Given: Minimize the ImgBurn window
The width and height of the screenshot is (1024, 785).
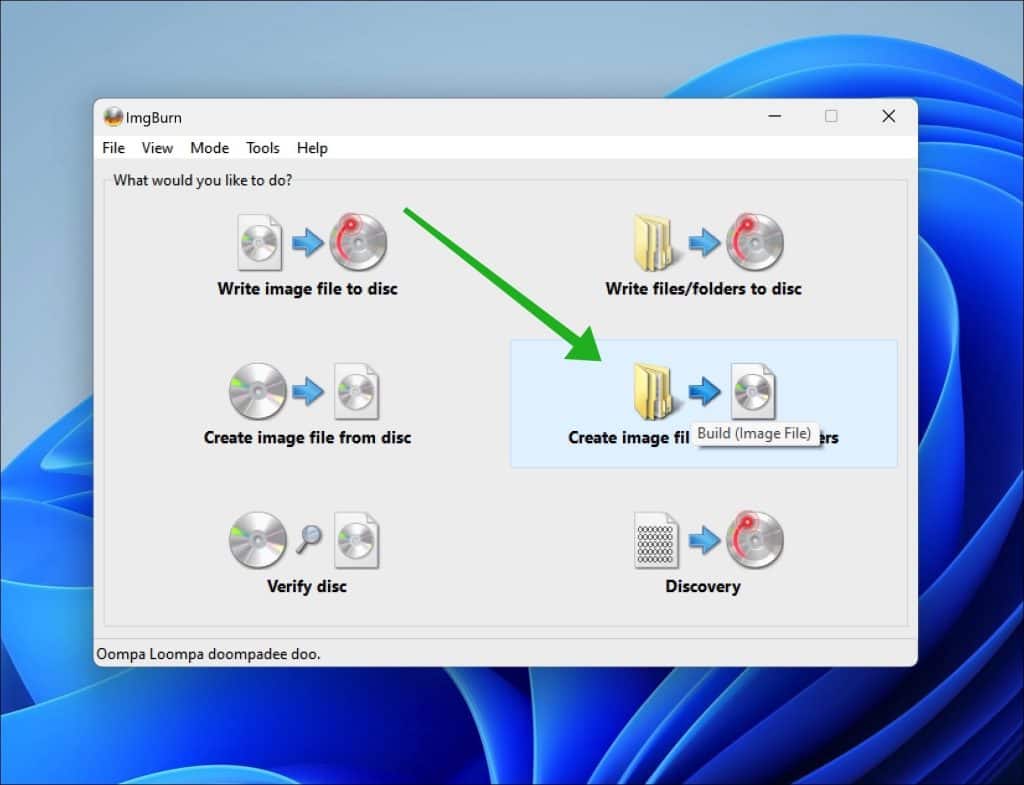Looking at the screenshot, I should (x=775, y=116).
